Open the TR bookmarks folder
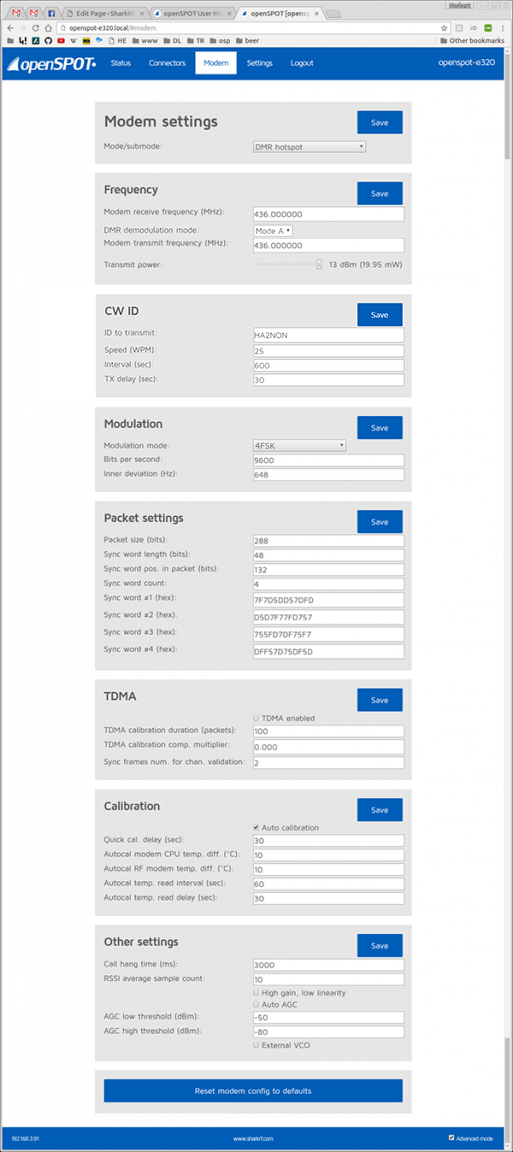The width and height of the screenshot is (513, 1152). pyautogui.click(x=195, y=40)
